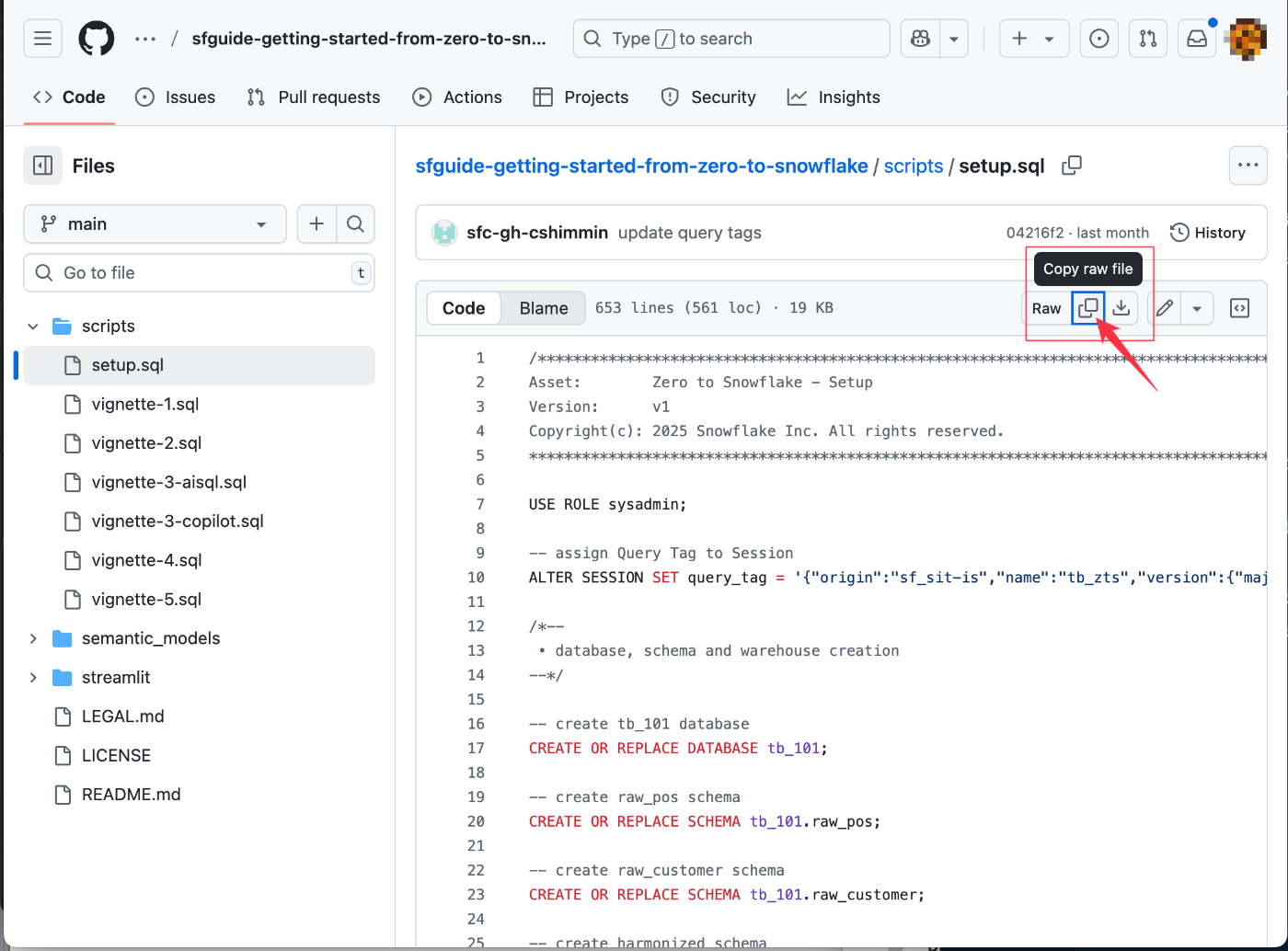Select setup.sql in file tree
Screen dimensions: 1288x951
pos(199,365)
